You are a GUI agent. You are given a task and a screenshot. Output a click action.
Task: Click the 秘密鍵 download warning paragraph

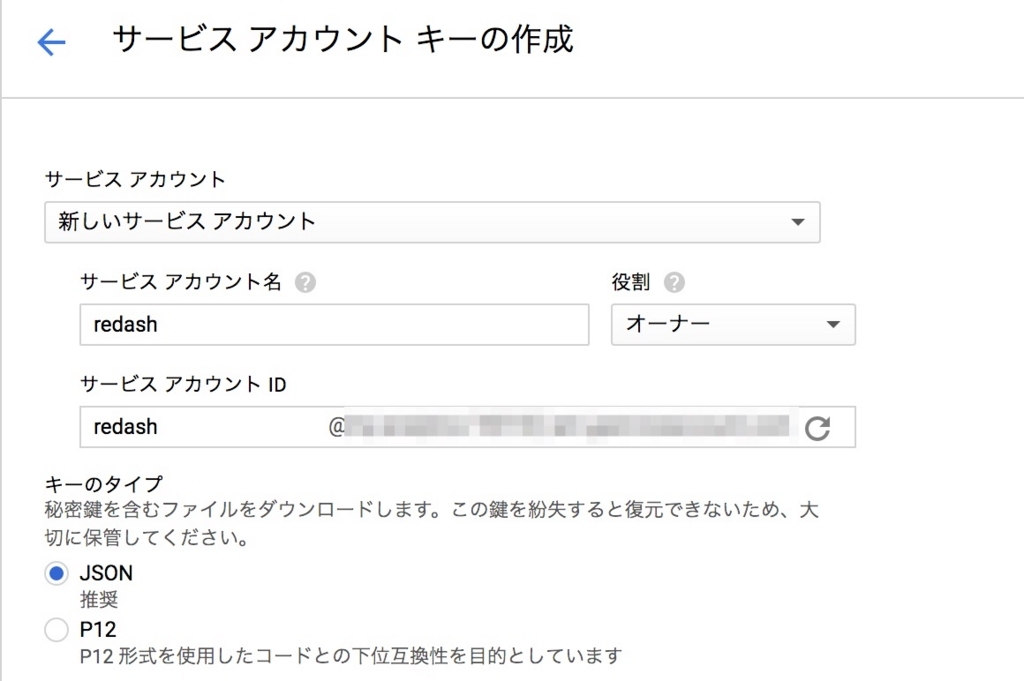[x=431, y=524]
